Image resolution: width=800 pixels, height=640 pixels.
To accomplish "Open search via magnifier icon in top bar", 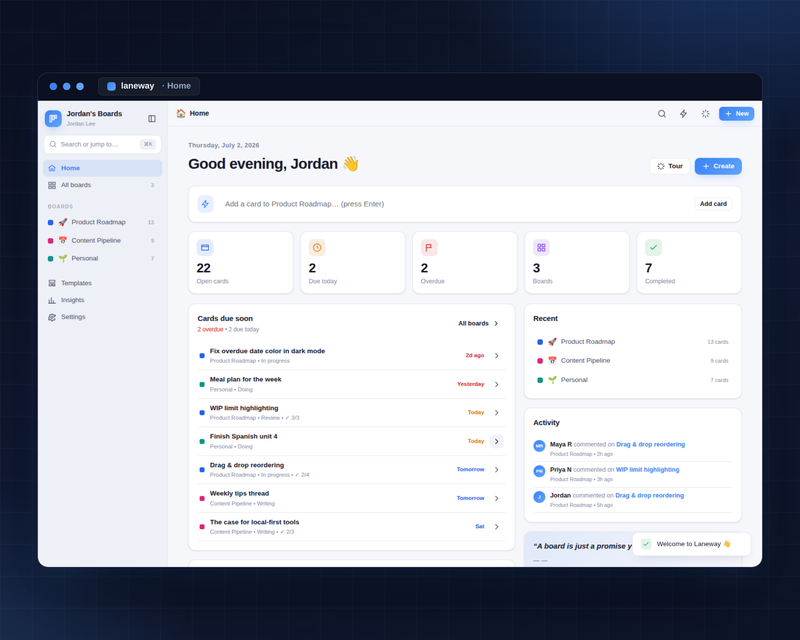I will pos(662,114).
